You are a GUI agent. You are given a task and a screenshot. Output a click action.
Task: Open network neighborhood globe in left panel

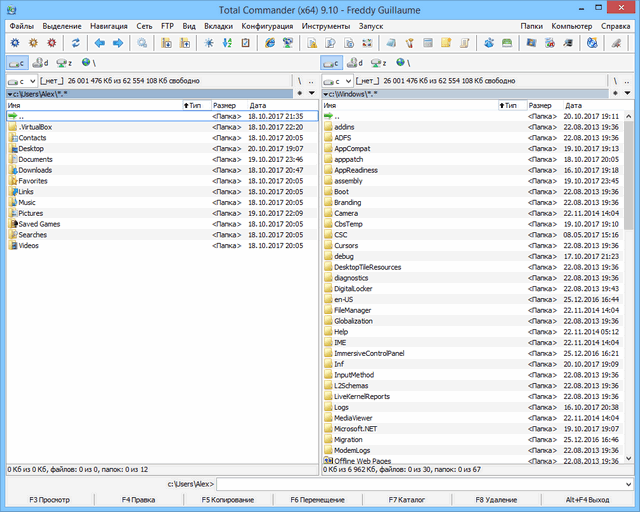[x=90, y=62]
